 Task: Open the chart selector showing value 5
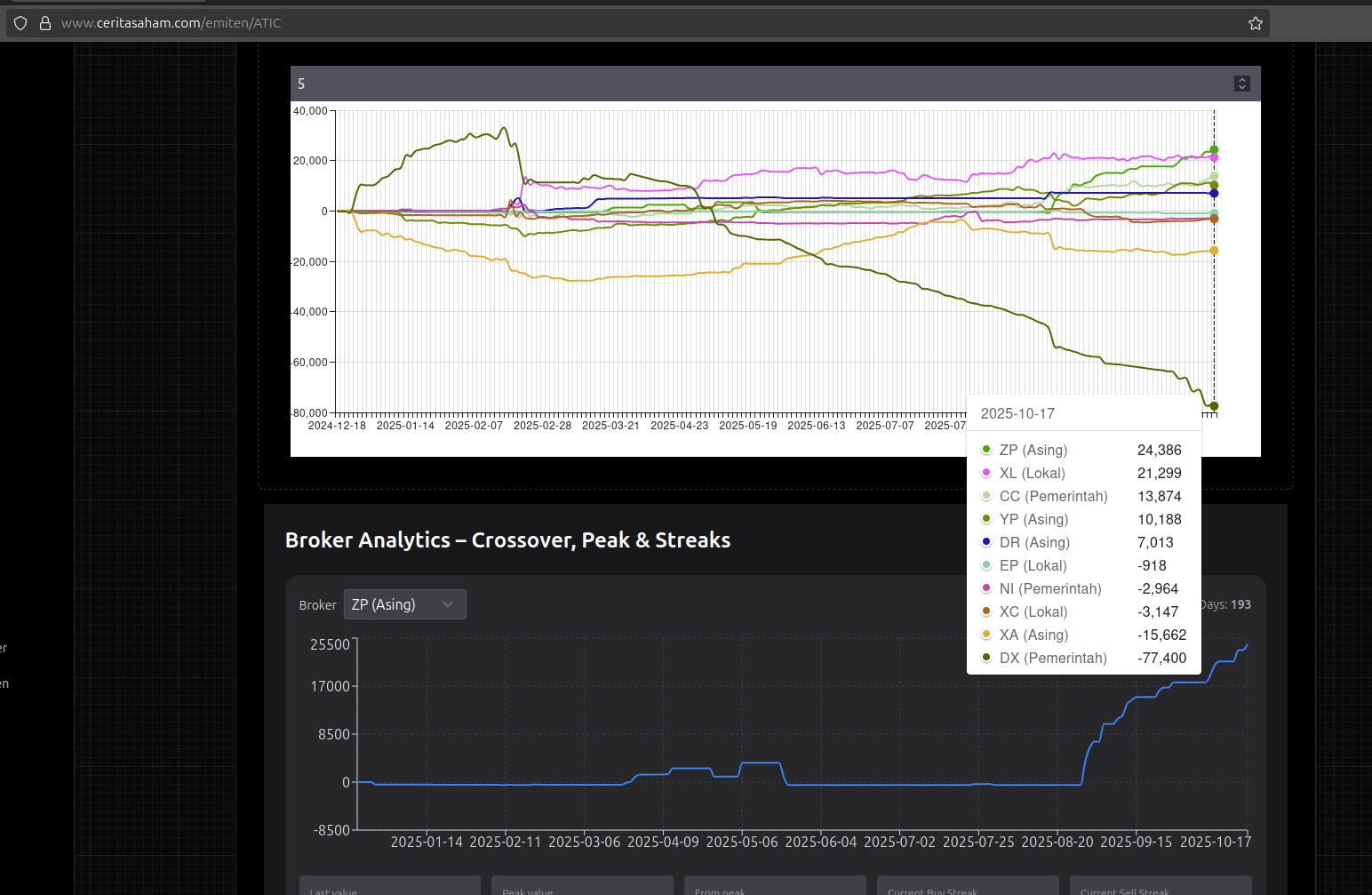click(764, 84)
